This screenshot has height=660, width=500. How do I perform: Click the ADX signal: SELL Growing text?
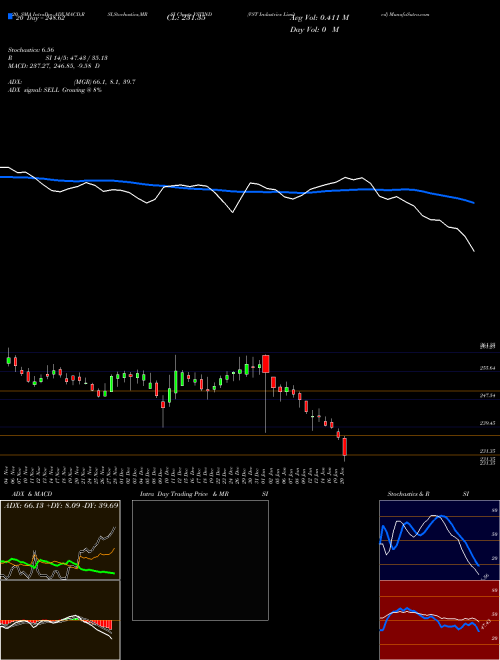[x=55, y=90]
